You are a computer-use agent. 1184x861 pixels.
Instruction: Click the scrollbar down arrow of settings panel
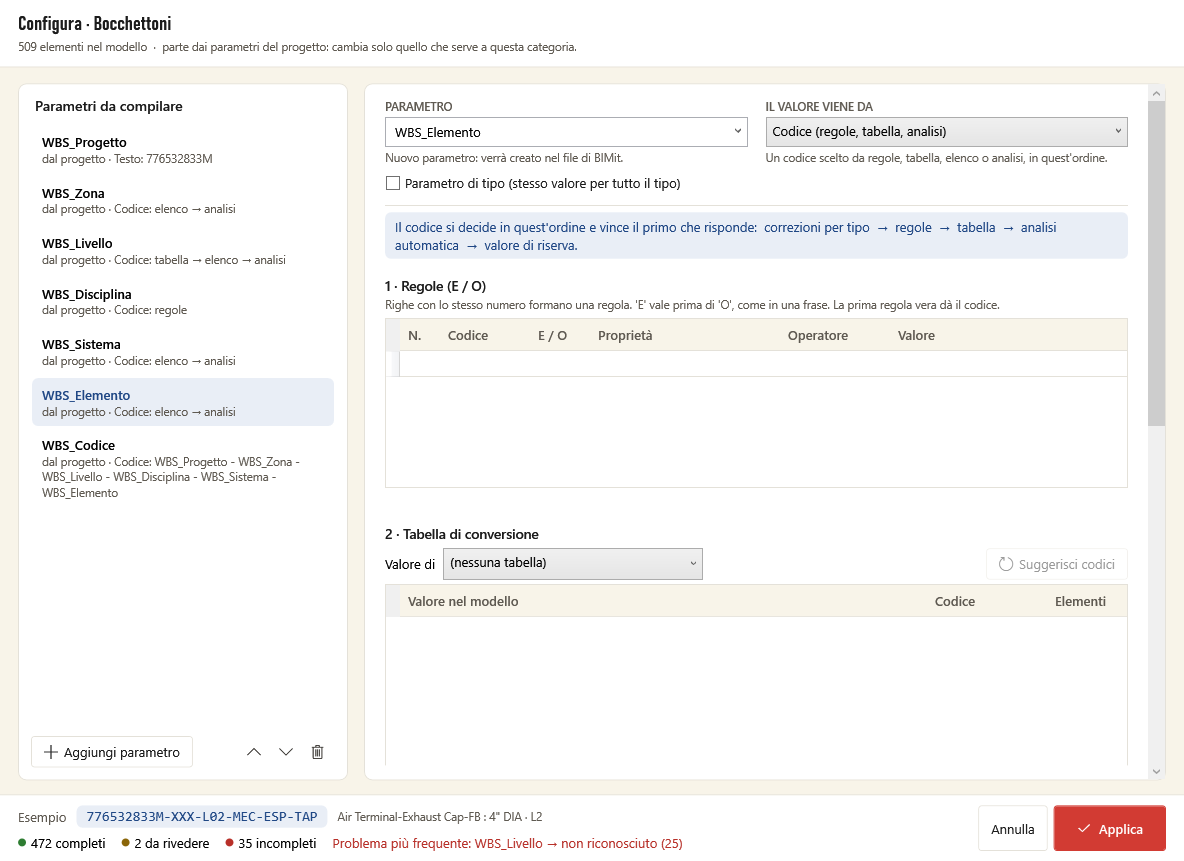1156,771
